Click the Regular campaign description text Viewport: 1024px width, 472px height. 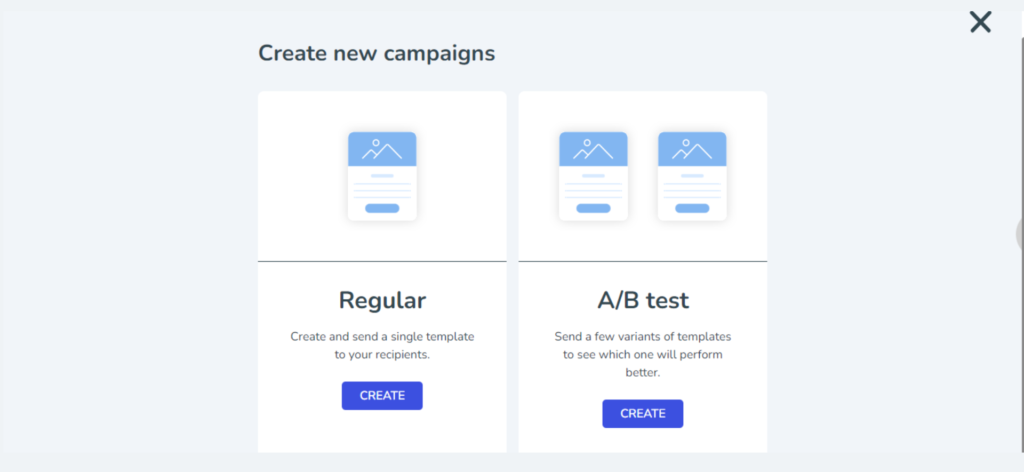[x=382, y=347]
